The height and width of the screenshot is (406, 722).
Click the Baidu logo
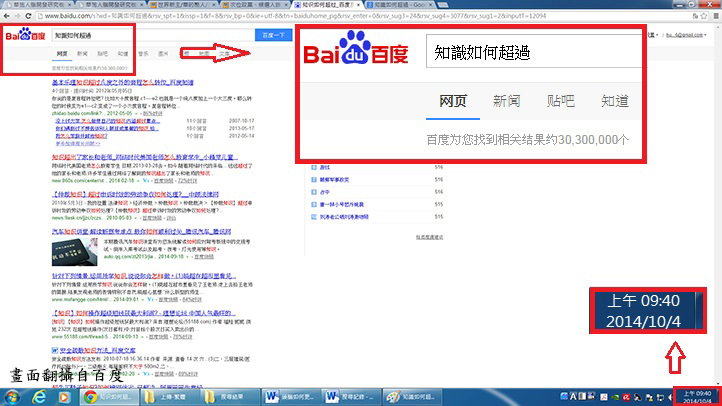coord(25,35)
